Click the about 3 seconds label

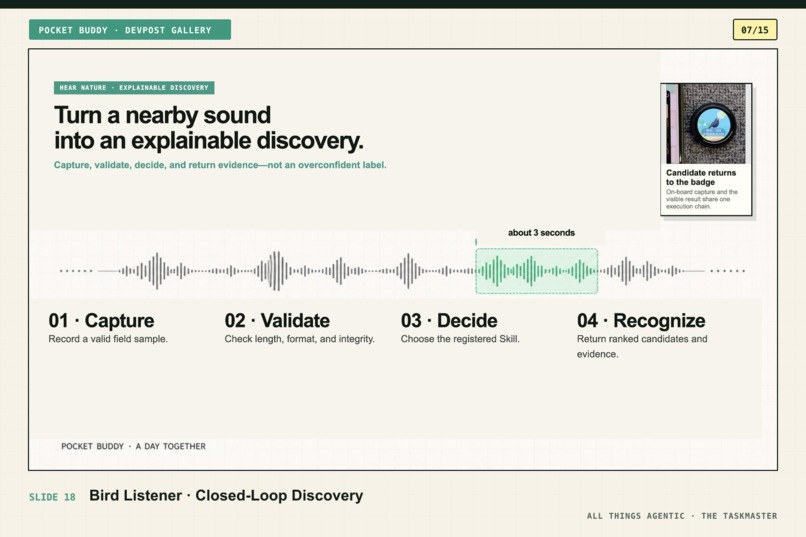tap(541, 233)
